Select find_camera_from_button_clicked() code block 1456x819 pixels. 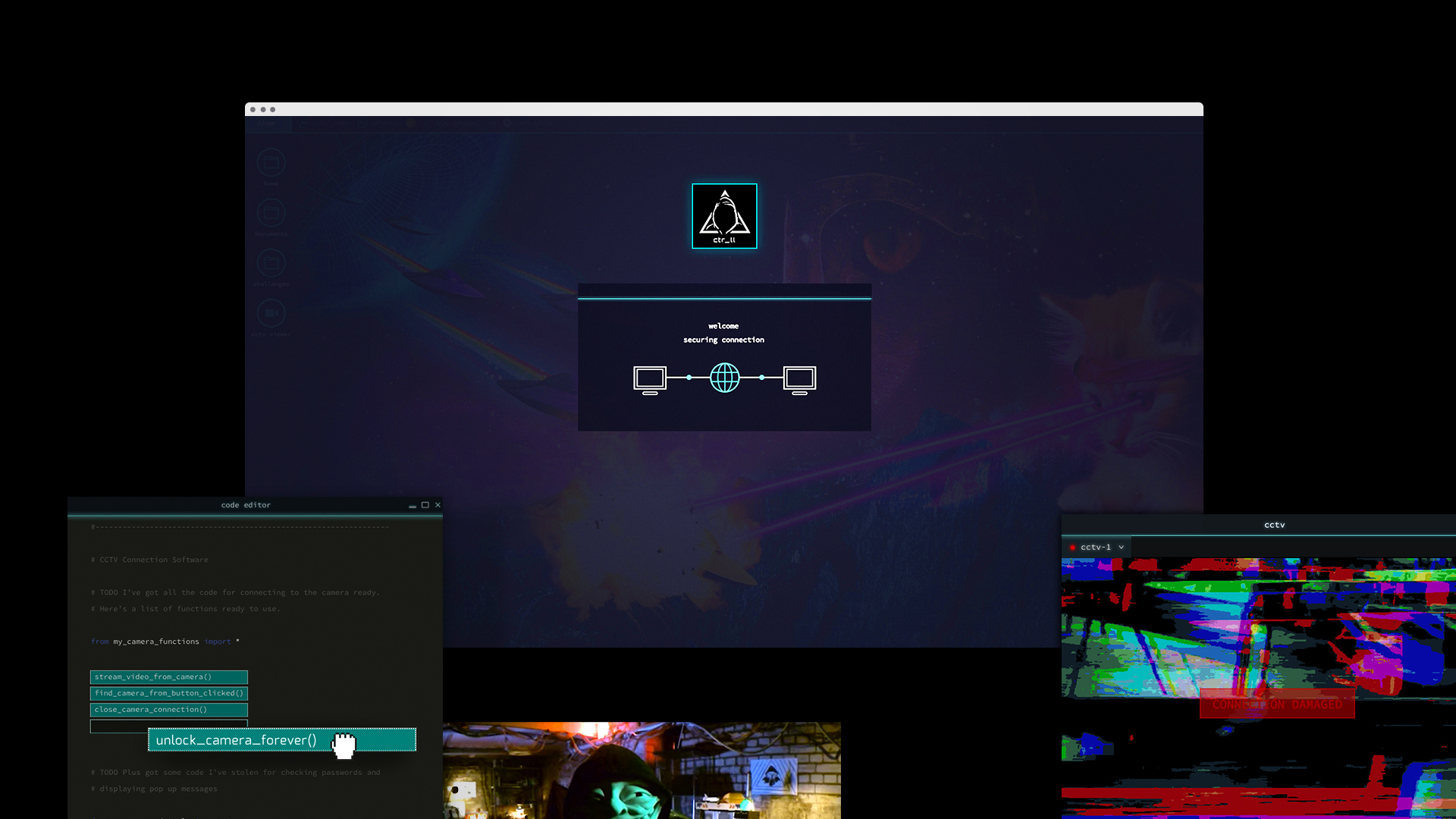168,693
